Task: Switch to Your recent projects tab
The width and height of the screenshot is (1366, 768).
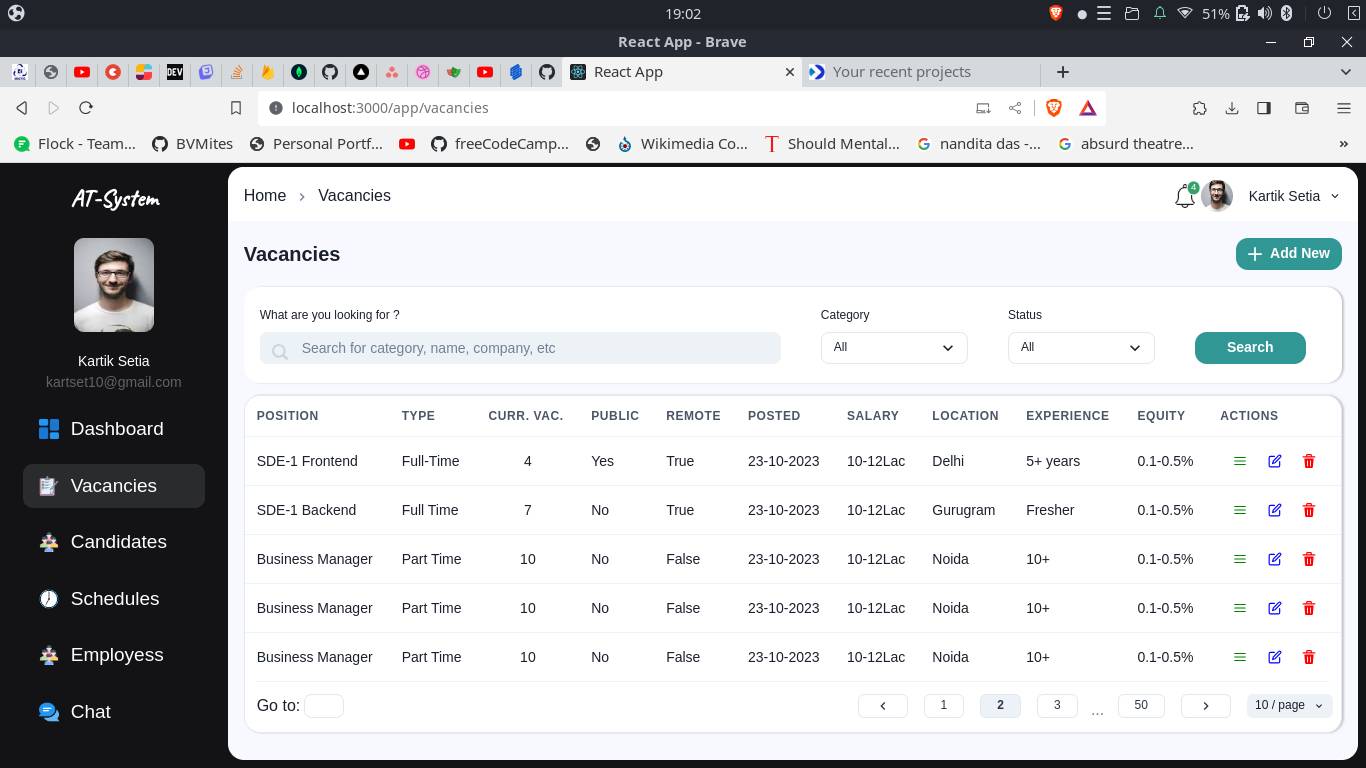Action: coord(901,72)
